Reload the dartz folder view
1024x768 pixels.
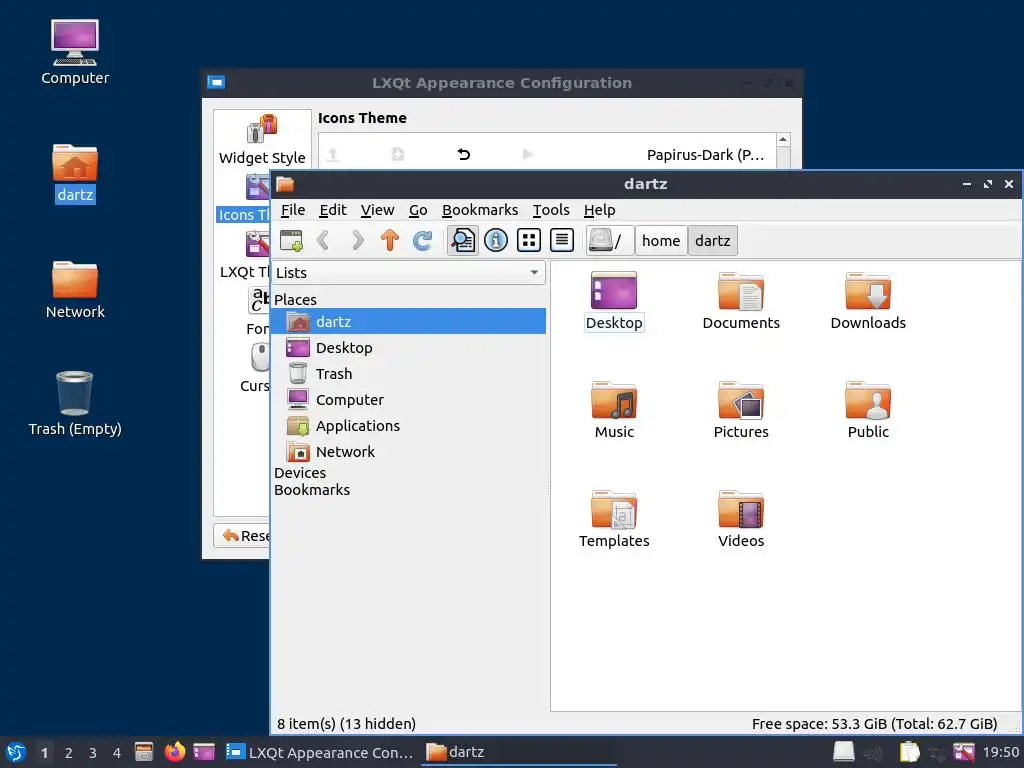point(423,240)
